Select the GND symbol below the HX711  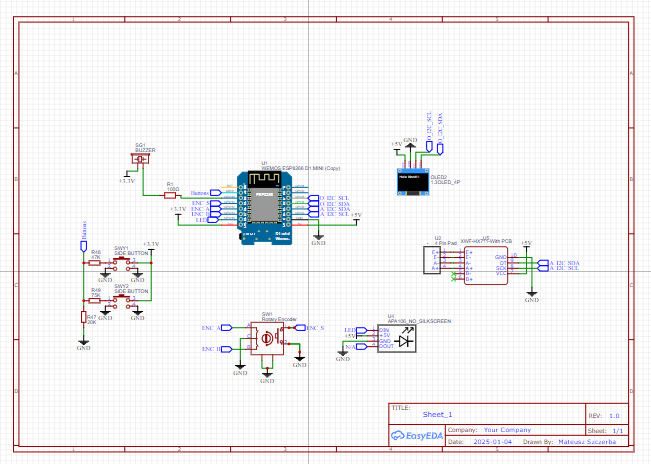click(x=531, y=296)
